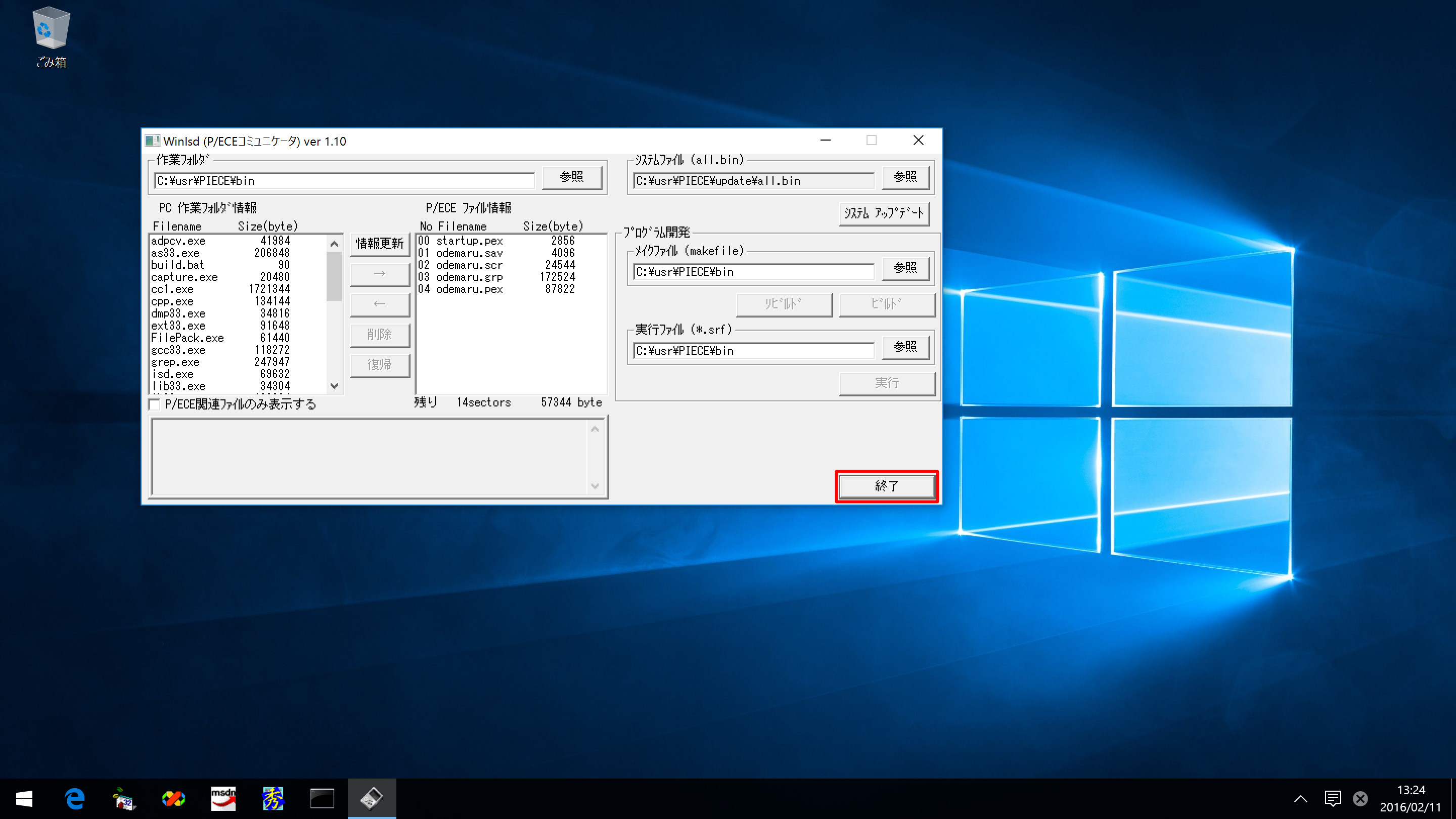The image size is (1456, 819).
Task: Select odemaru.grp in P/ECE file list
Action: (511, 278)
